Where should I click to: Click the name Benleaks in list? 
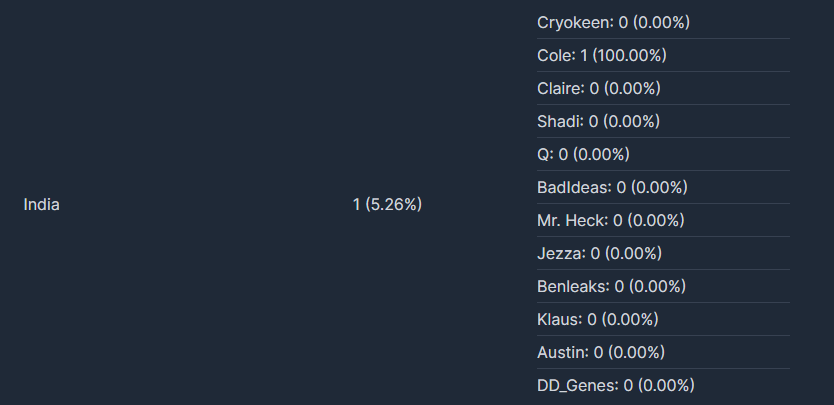coord(572,286)
